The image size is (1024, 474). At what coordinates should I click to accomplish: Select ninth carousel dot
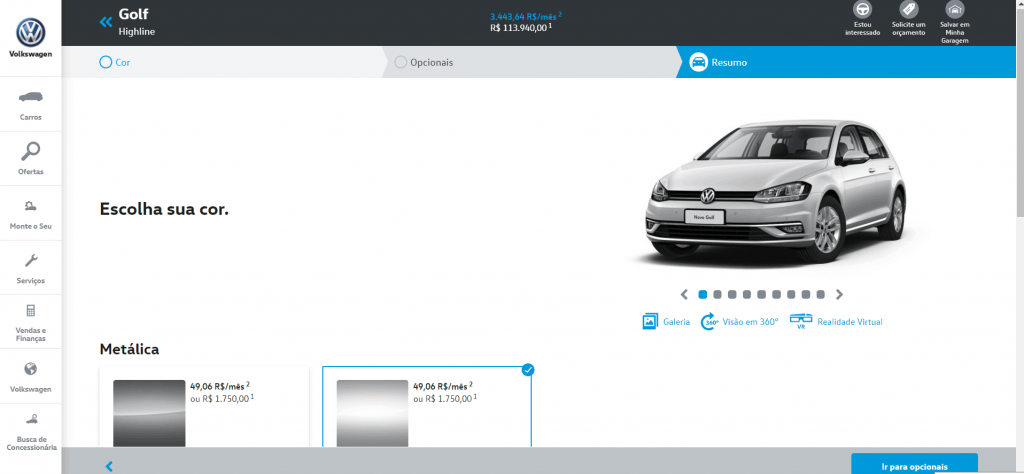pyautogui.click(x=820, y=294)
